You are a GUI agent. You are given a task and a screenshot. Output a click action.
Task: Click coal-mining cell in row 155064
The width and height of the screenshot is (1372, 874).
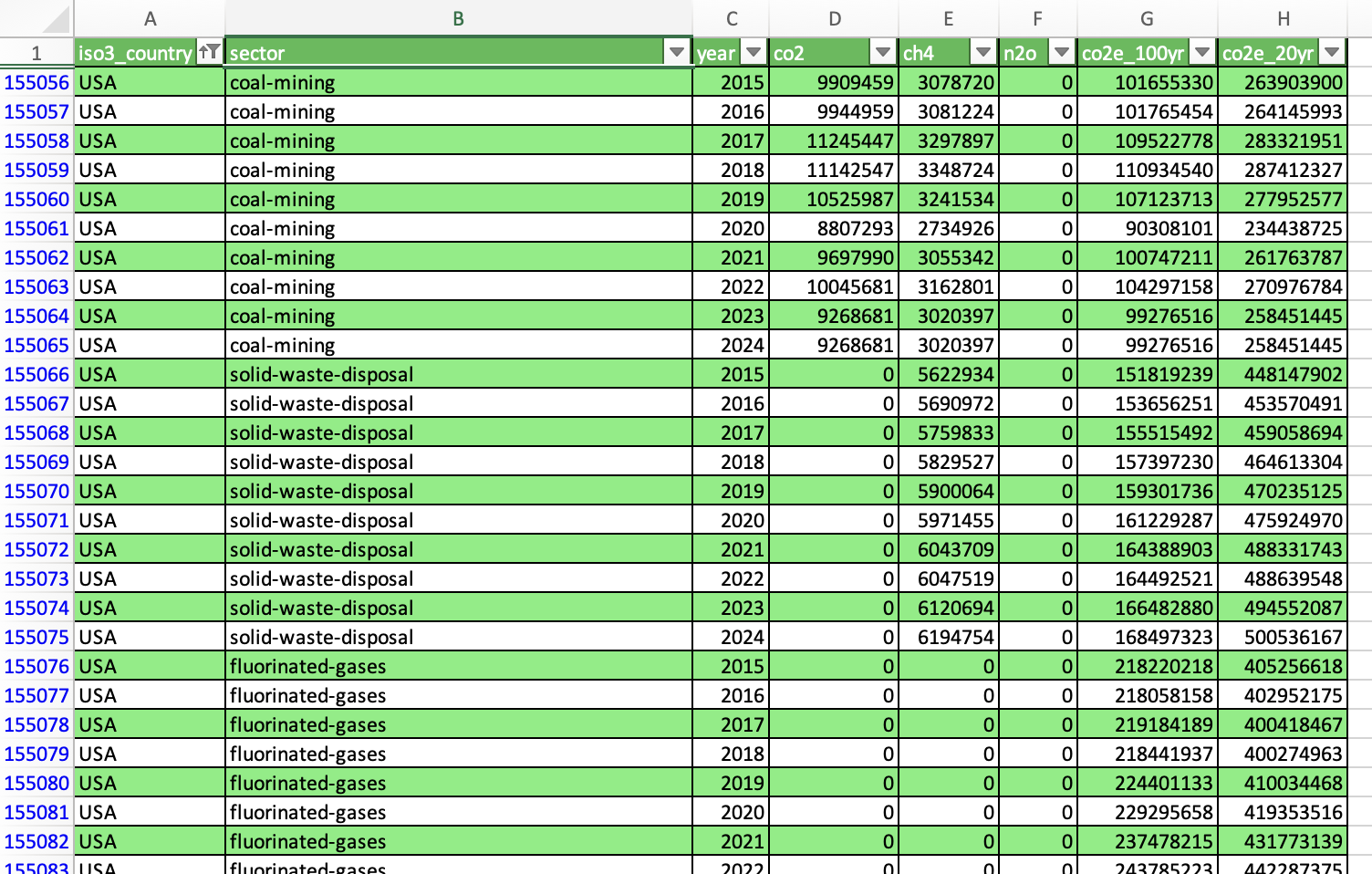(x=459, y=316)
